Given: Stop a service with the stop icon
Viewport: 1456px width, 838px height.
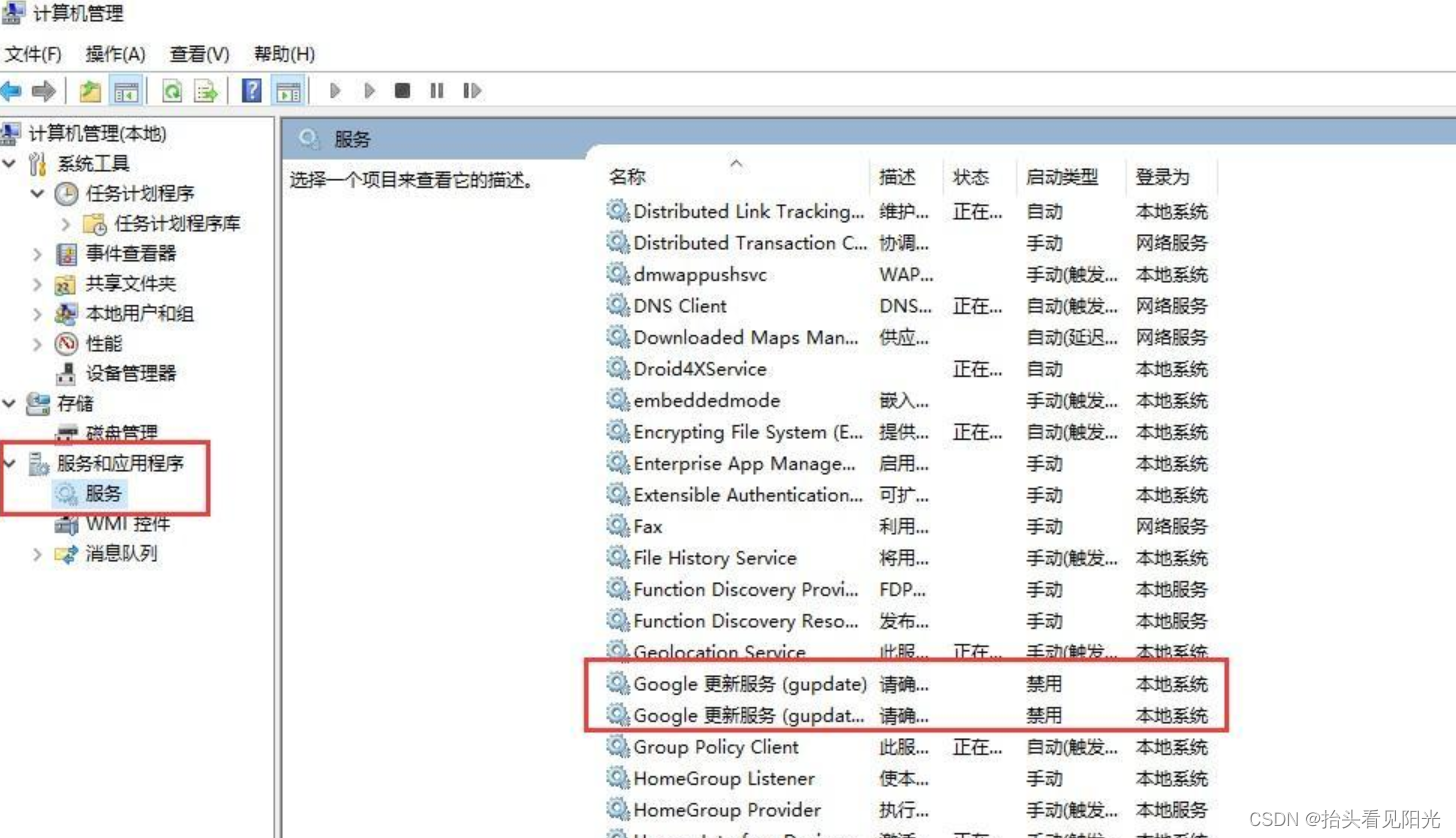Looking at the screenshot, I should [x=404, y=91].
